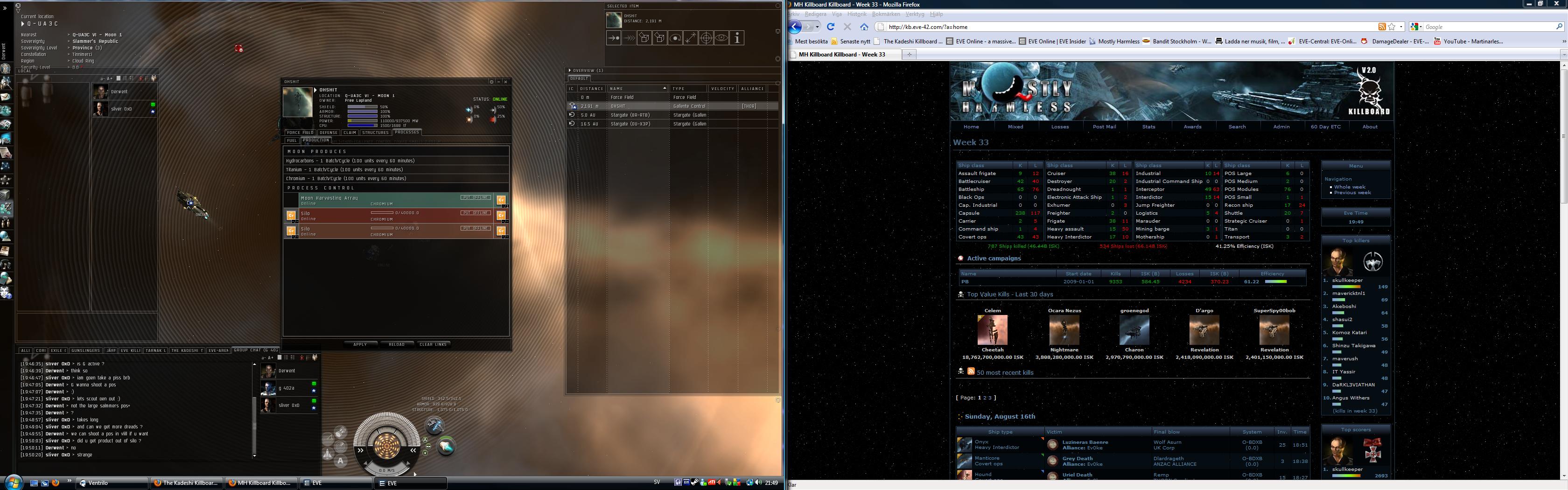
Task: Follow the Previous week navigation link
Action: click(1352, 192)
